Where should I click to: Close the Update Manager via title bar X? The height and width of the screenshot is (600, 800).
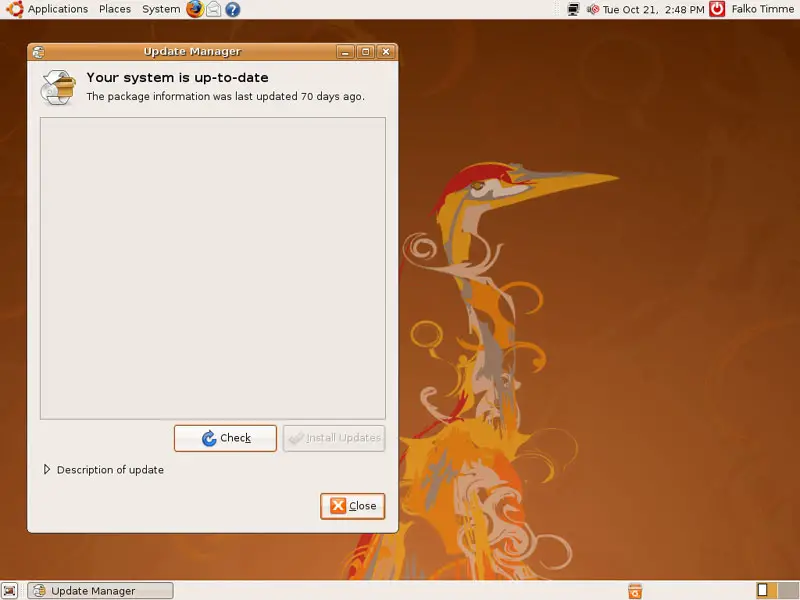386,52
